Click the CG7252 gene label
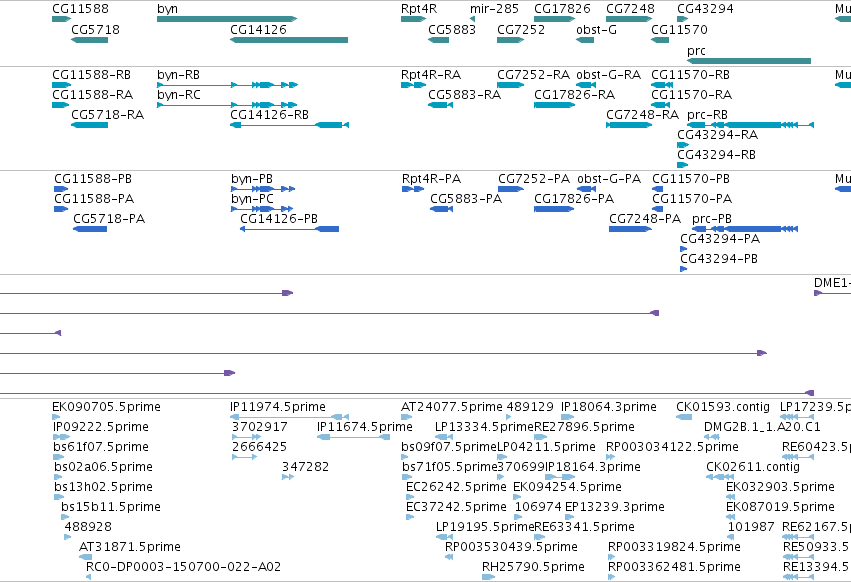The image size is (851, 582). click(520, 29)
